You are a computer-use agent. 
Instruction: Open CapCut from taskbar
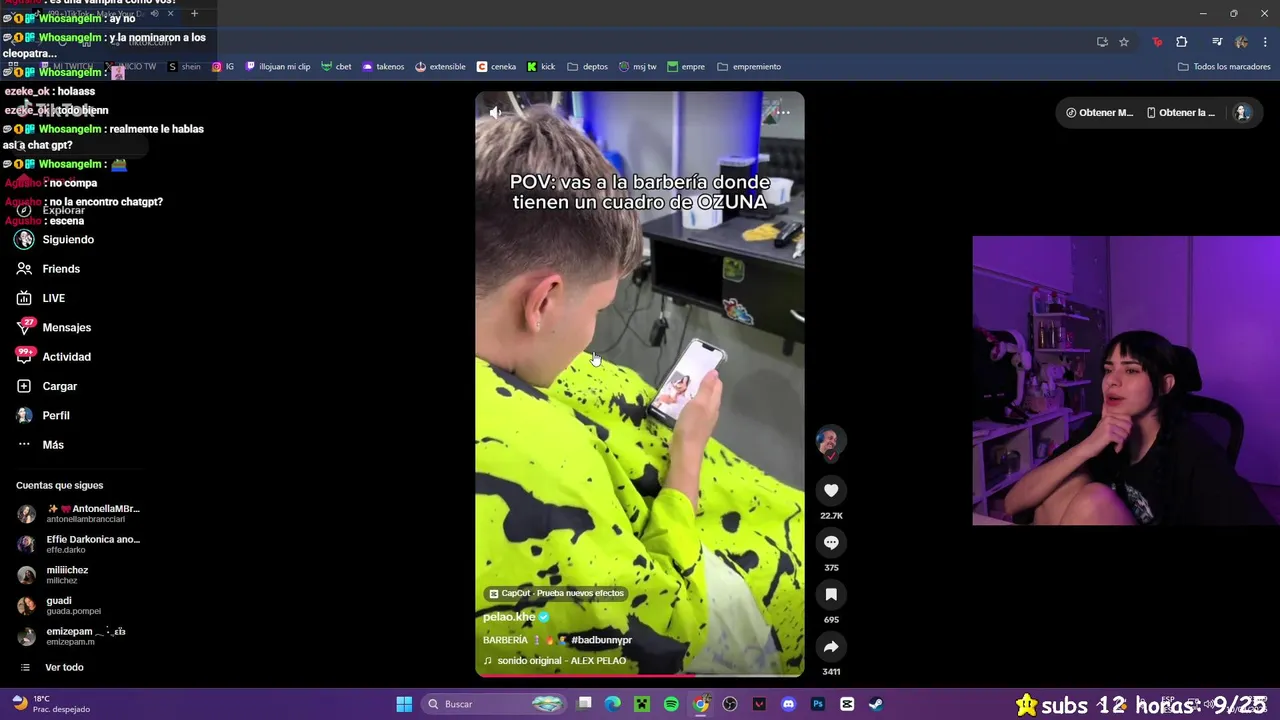tap(847, 704)
